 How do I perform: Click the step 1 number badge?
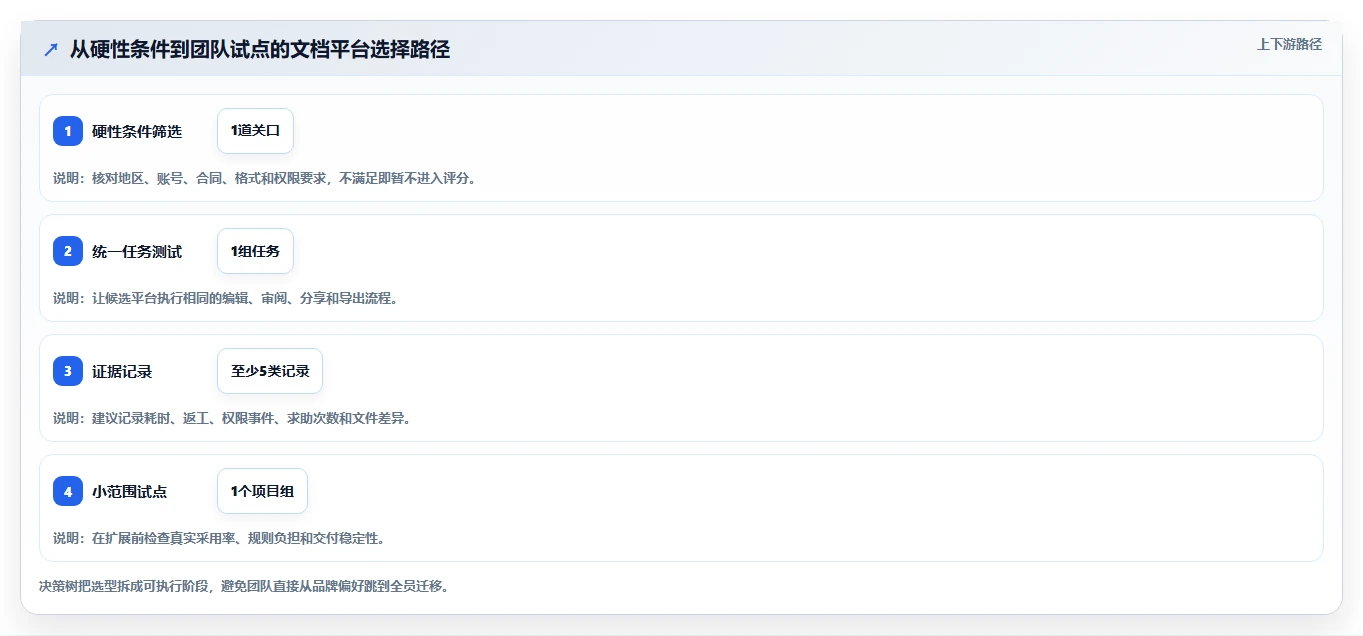point(68,131)
